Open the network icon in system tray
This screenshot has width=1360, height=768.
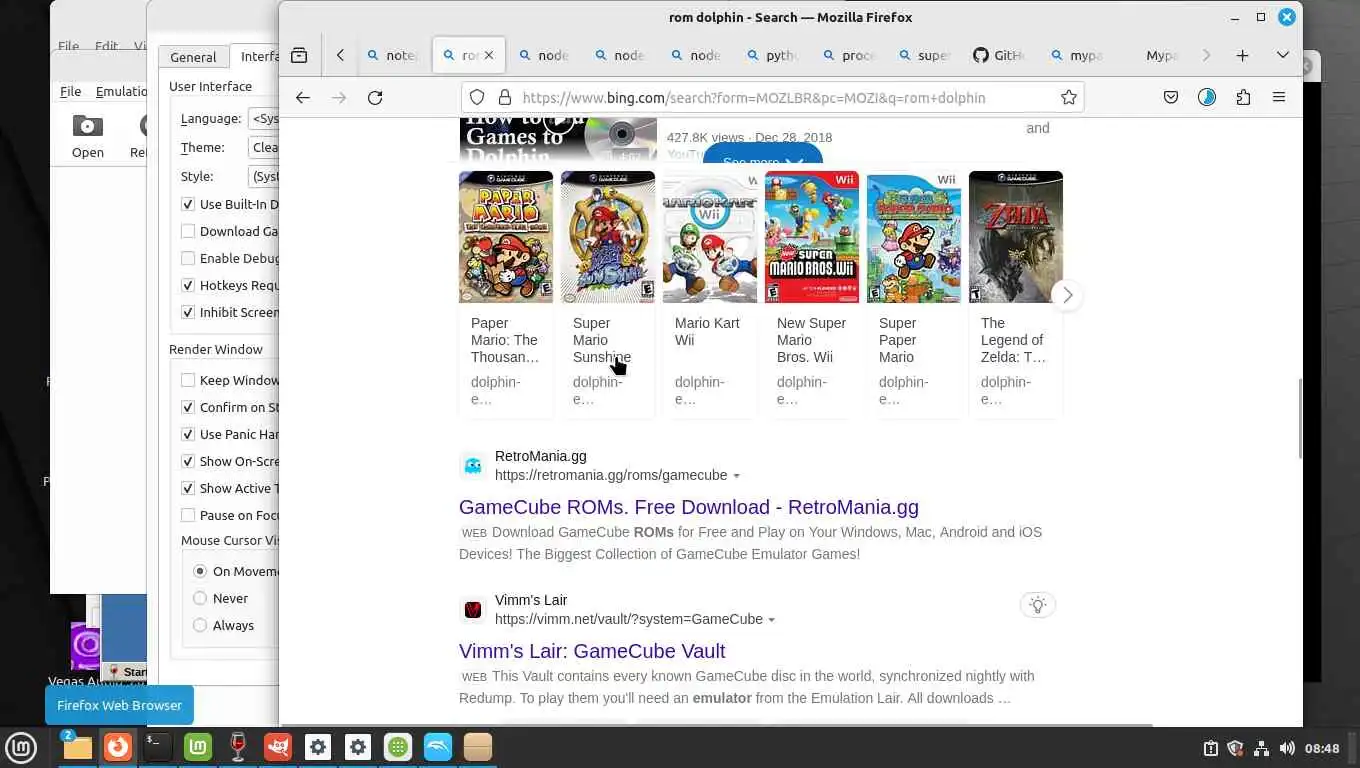pos(1261,748)
